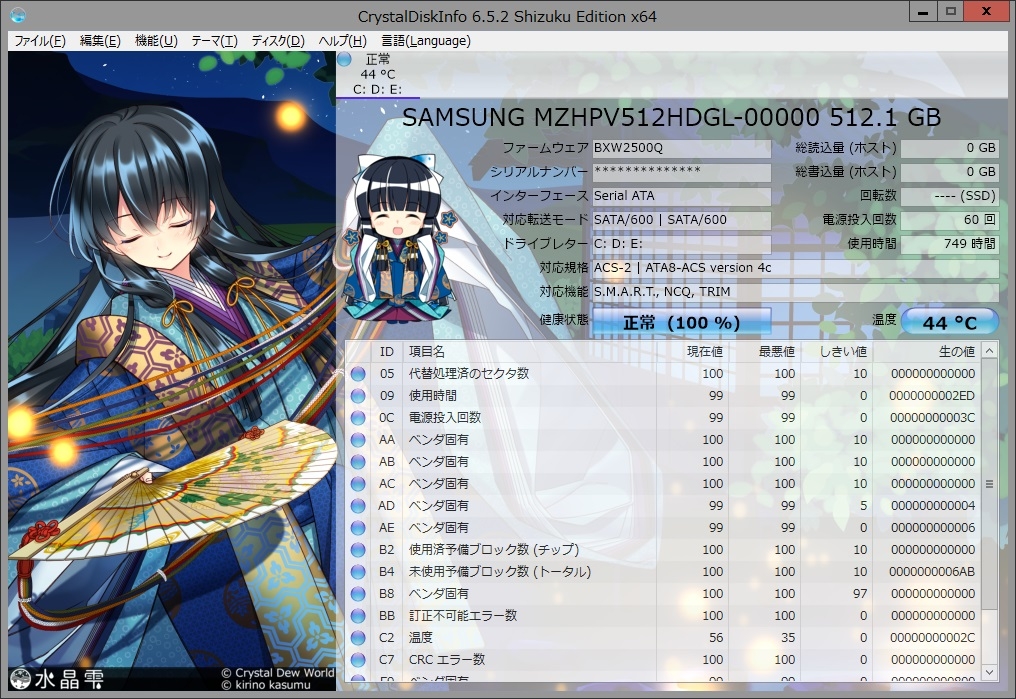Click status orb for attribute 0C
Image resolution: width=1016 pixels, height=699 pixels.
pos(358,418)
